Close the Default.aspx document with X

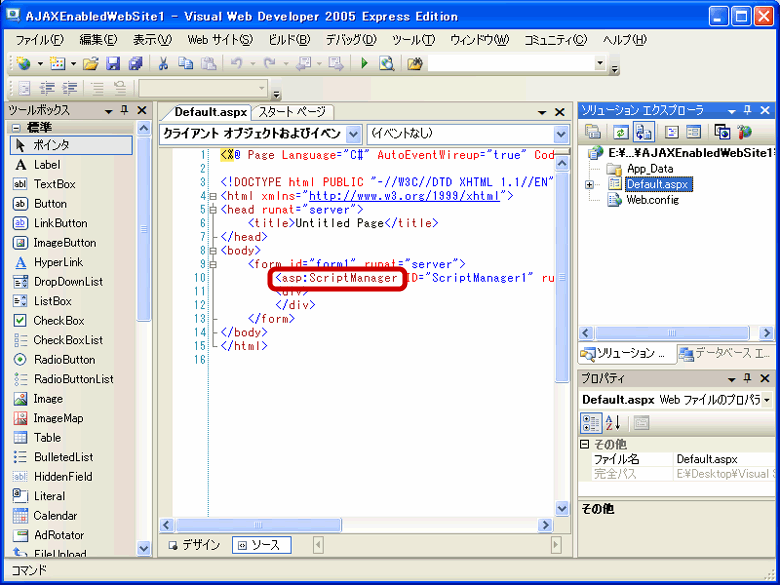click(560, 112)
